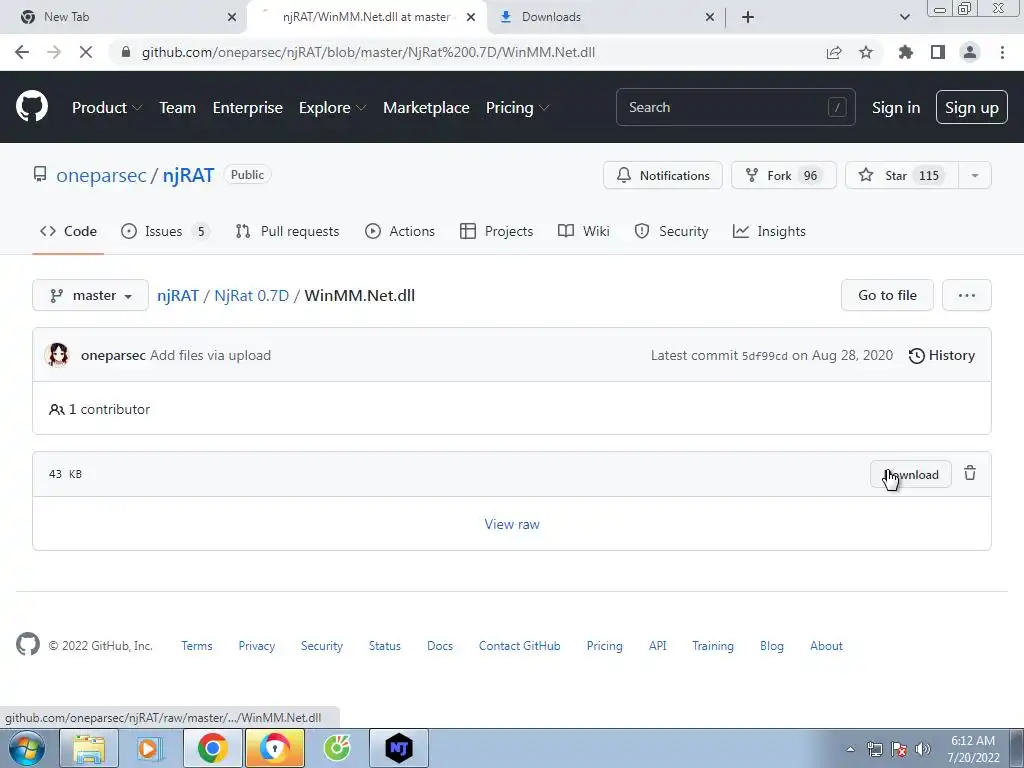Click the Sign up button
Image resolution: width=1024 pixels, height=768 pixels.
pos(972,108)
